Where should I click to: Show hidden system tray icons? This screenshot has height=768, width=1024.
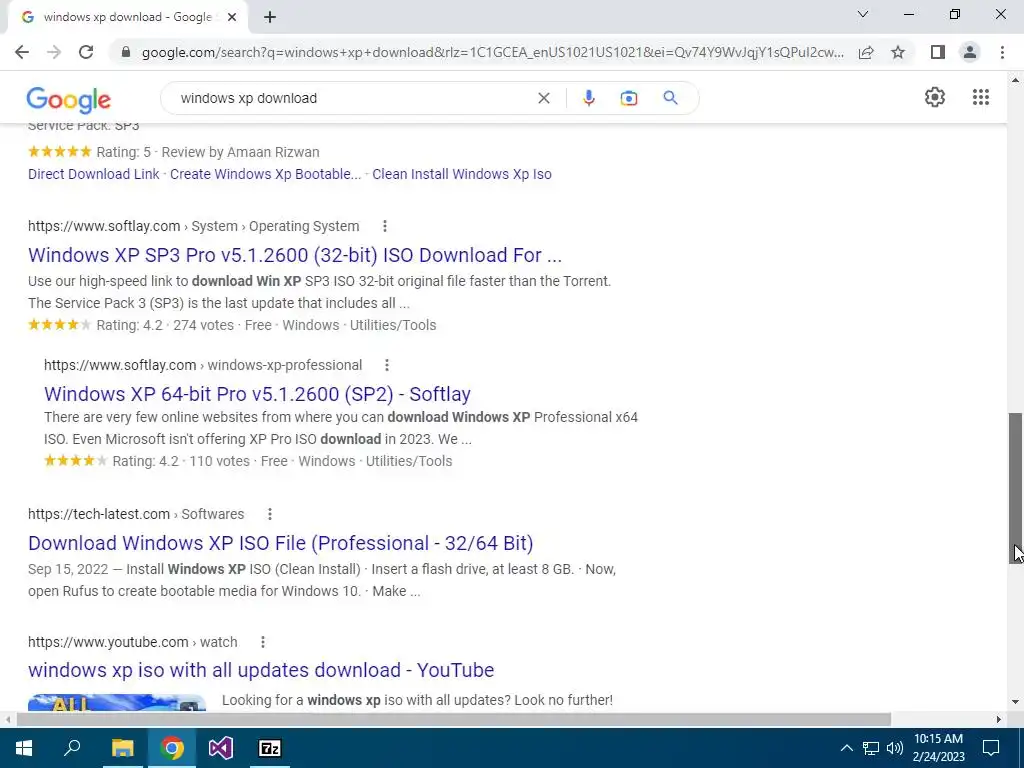[846, 748]
